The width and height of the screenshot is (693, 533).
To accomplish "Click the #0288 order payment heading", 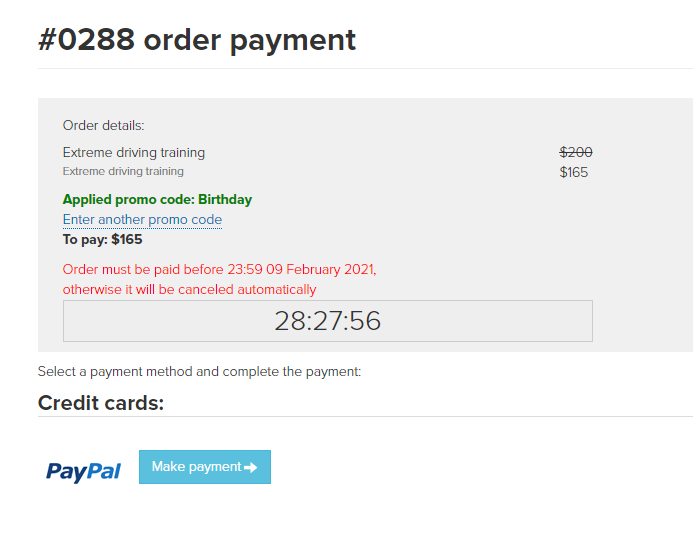I will pyautogui.click(x=197, y=40).
